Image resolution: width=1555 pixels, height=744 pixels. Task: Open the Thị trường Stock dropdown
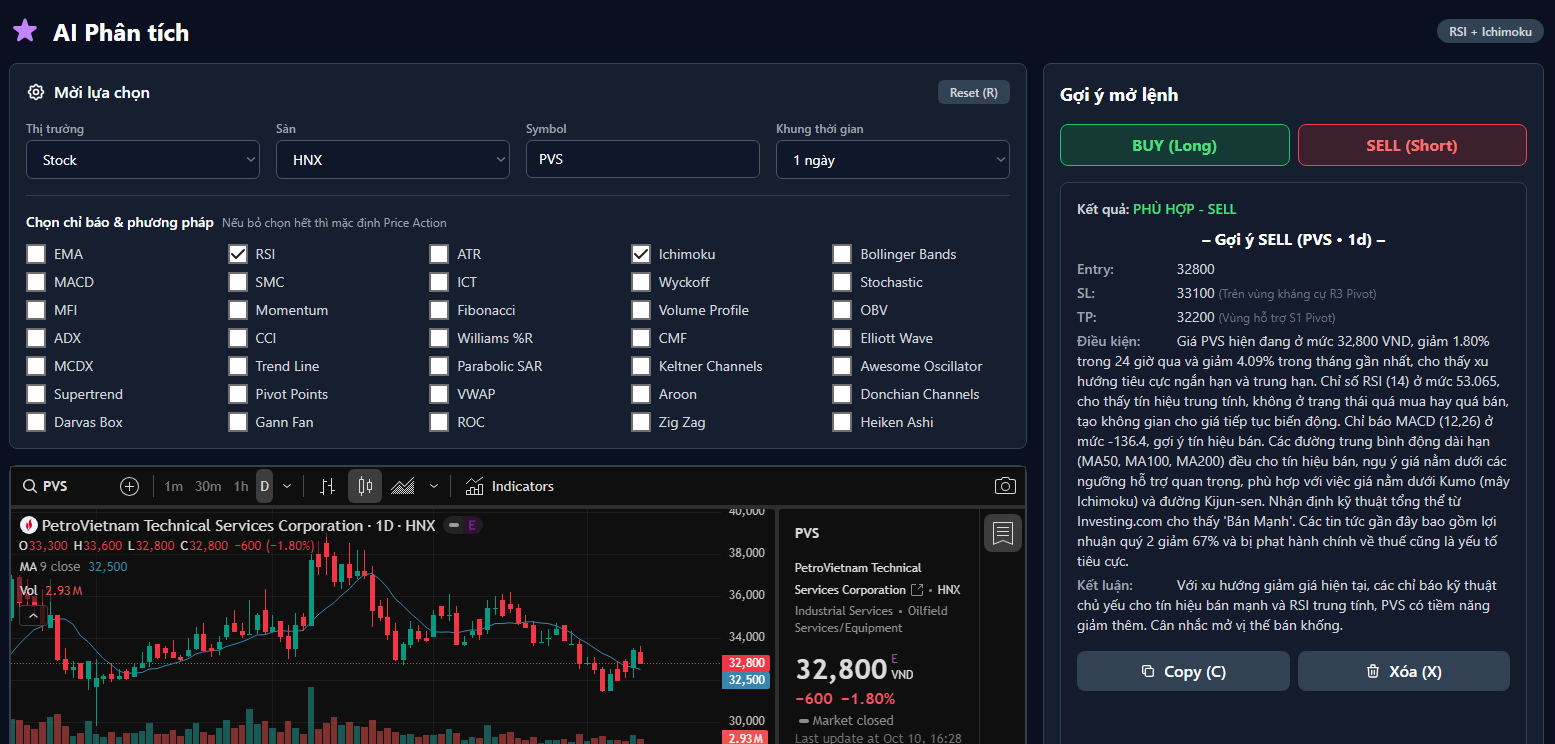(143, 160)
